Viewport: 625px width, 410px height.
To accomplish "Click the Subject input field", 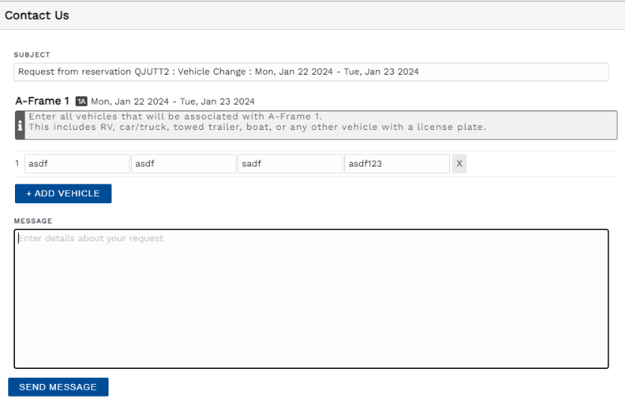I will point(311,72).
